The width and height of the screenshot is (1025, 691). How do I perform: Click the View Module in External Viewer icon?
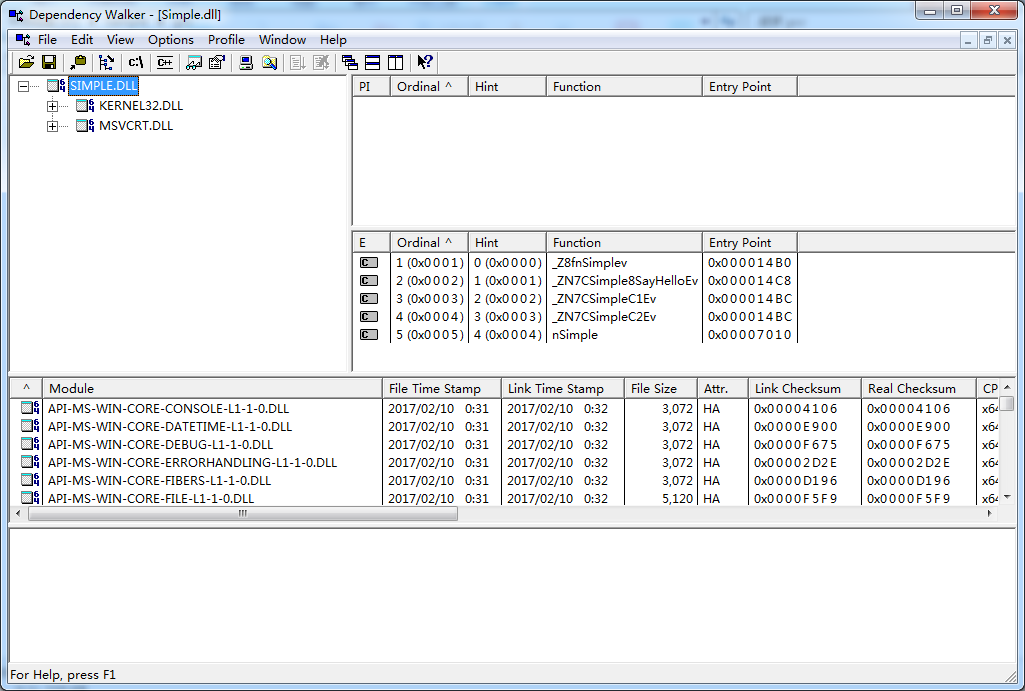pyautogui.click(x=194, y=62)
